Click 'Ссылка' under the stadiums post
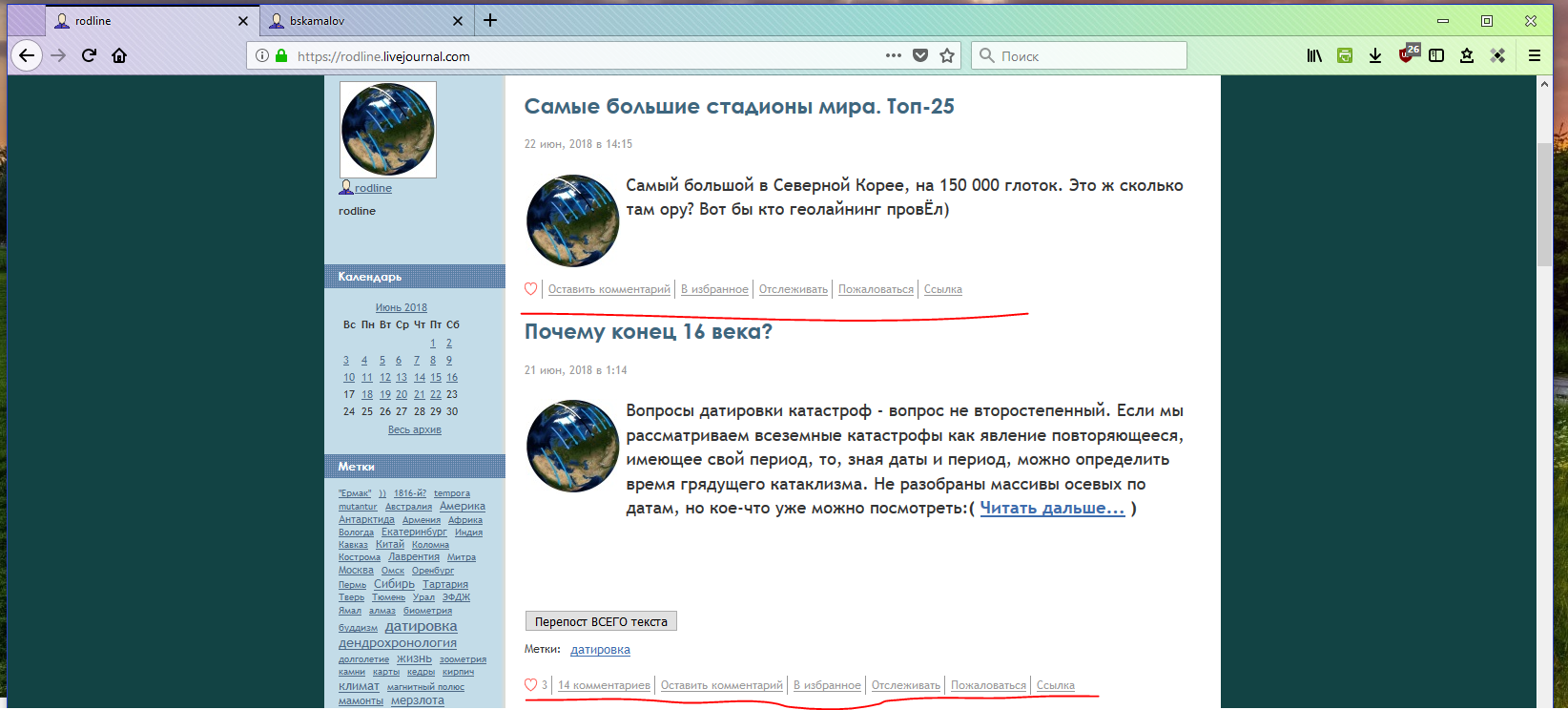 click(x=943, y=289)
